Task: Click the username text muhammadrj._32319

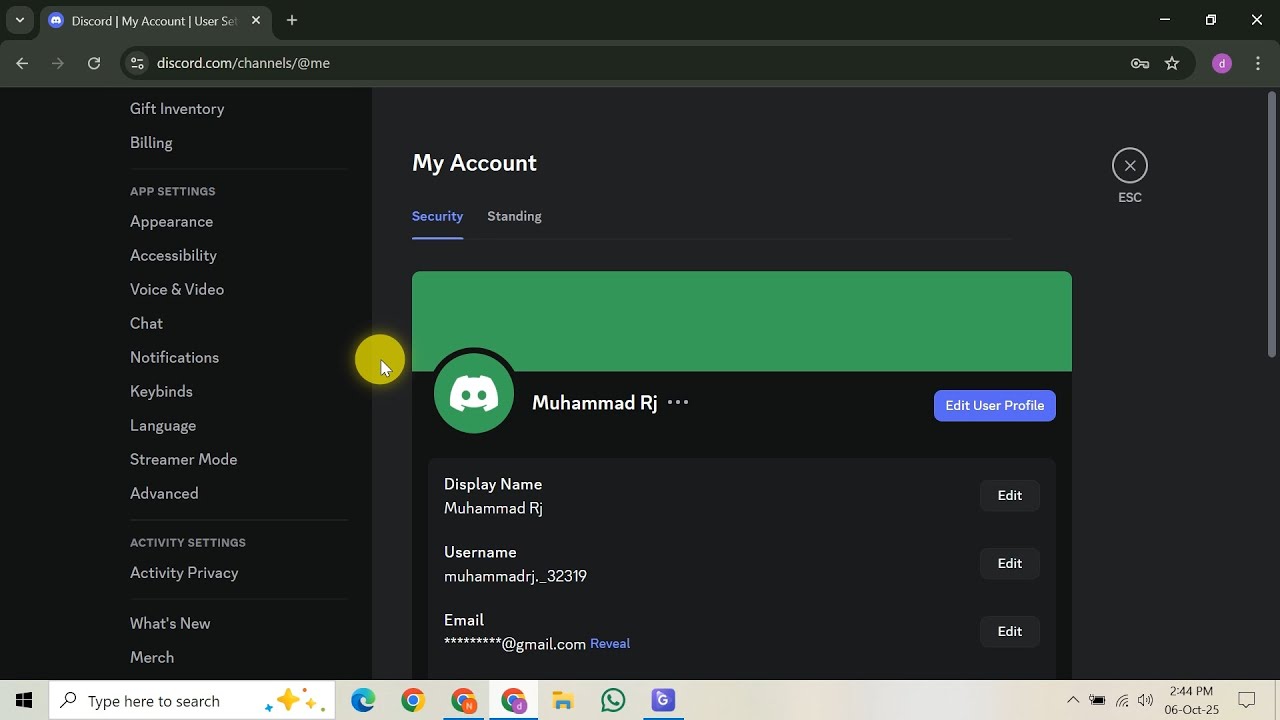Action: [x=515, y=577]
